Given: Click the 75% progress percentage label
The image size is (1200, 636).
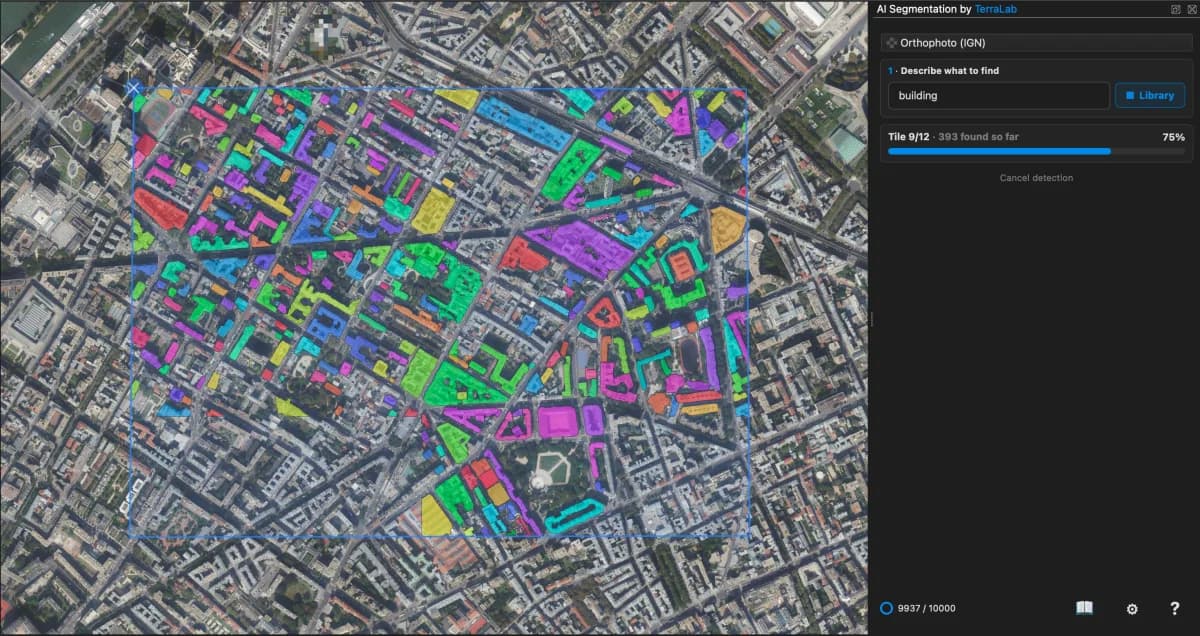Looking at the screenshot, I should click(x=1173, y=137).
